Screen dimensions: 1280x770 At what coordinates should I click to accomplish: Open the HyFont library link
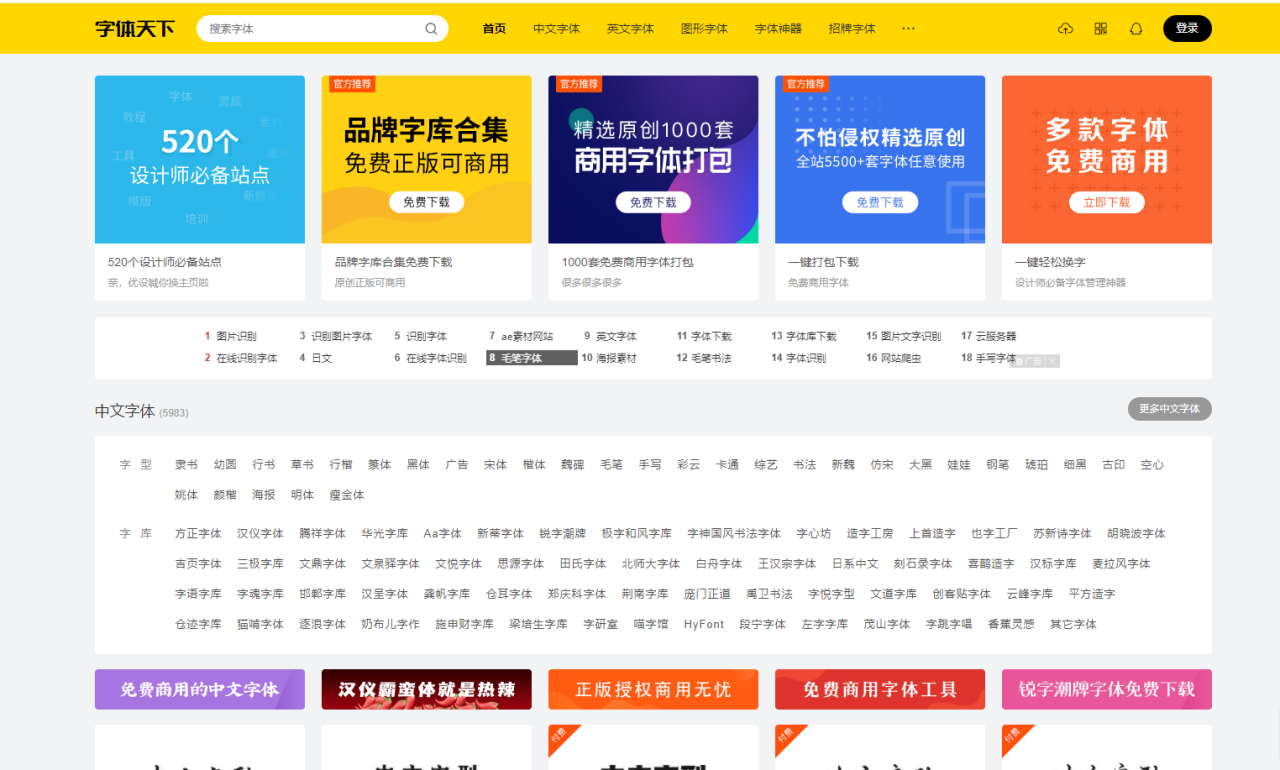[704, 623]
